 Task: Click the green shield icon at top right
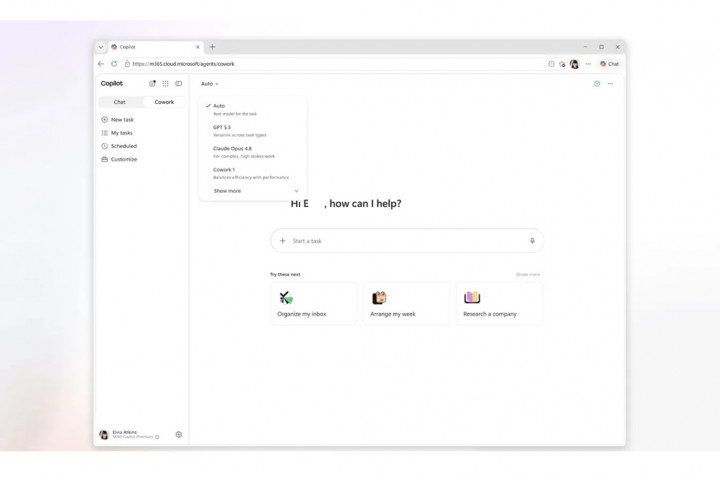coord(597,84)
